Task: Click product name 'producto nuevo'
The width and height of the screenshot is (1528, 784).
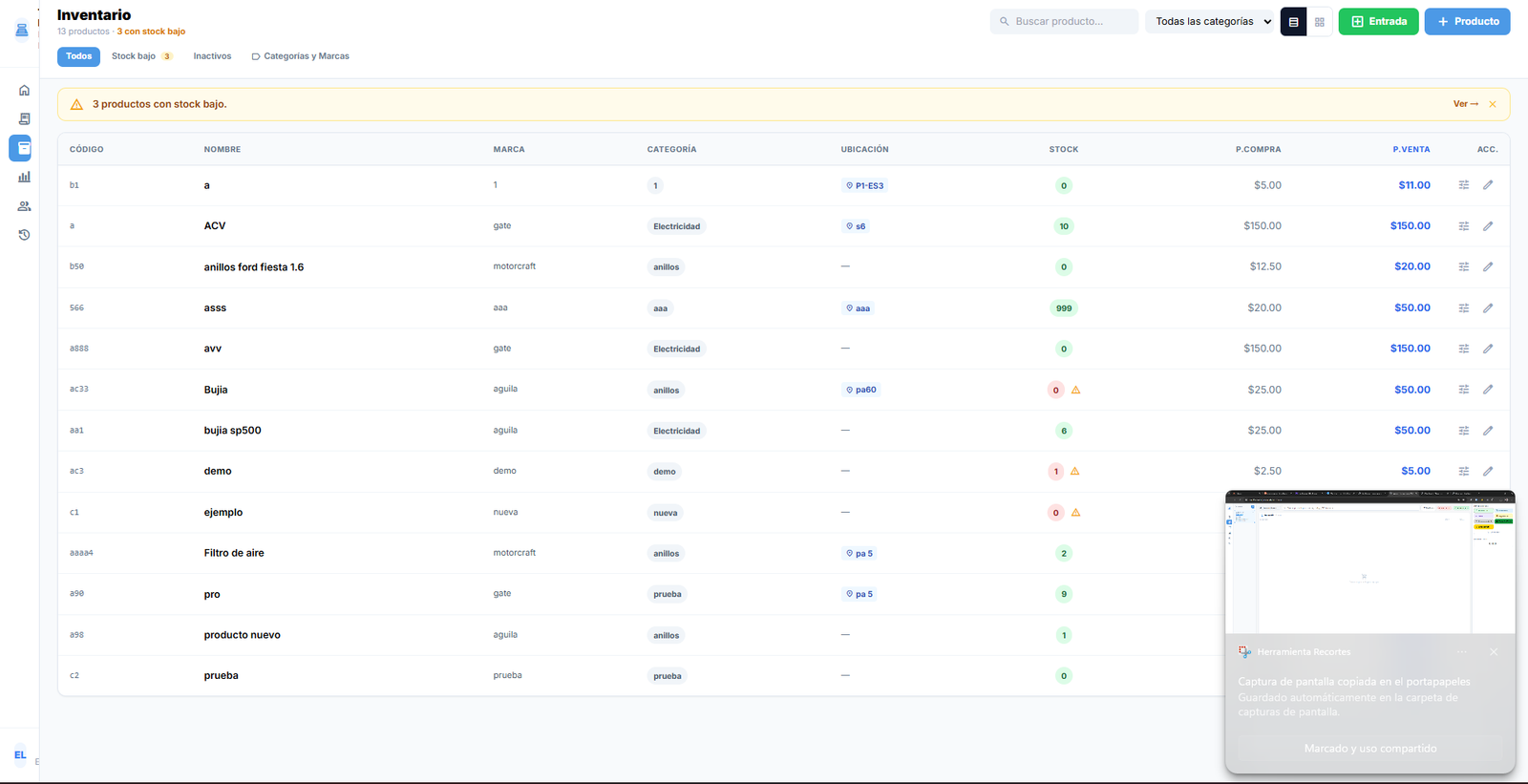Action: [243, 635]
